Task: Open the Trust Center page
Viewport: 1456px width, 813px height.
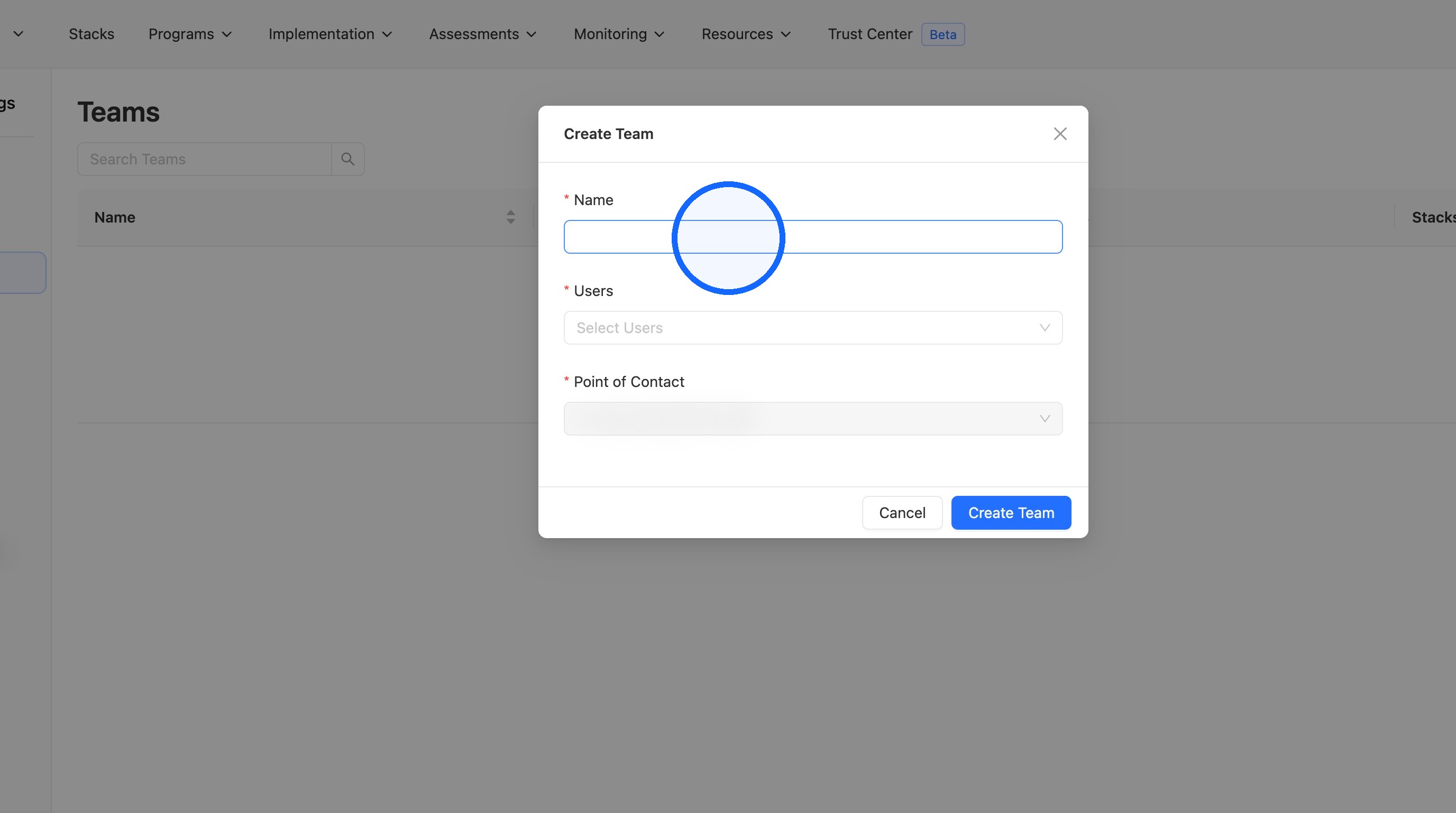Action: [x=870, y=34]
